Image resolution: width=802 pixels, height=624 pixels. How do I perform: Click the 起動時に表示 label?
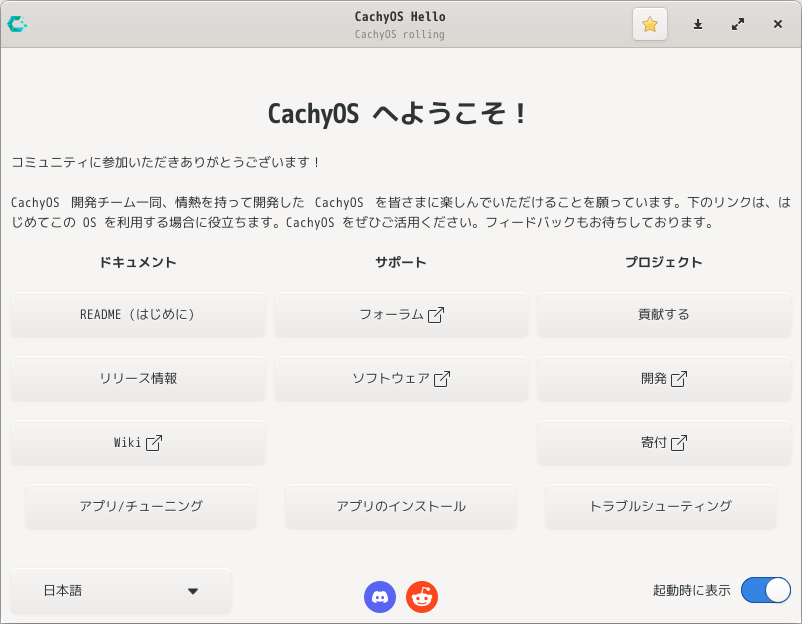(692, 591)
